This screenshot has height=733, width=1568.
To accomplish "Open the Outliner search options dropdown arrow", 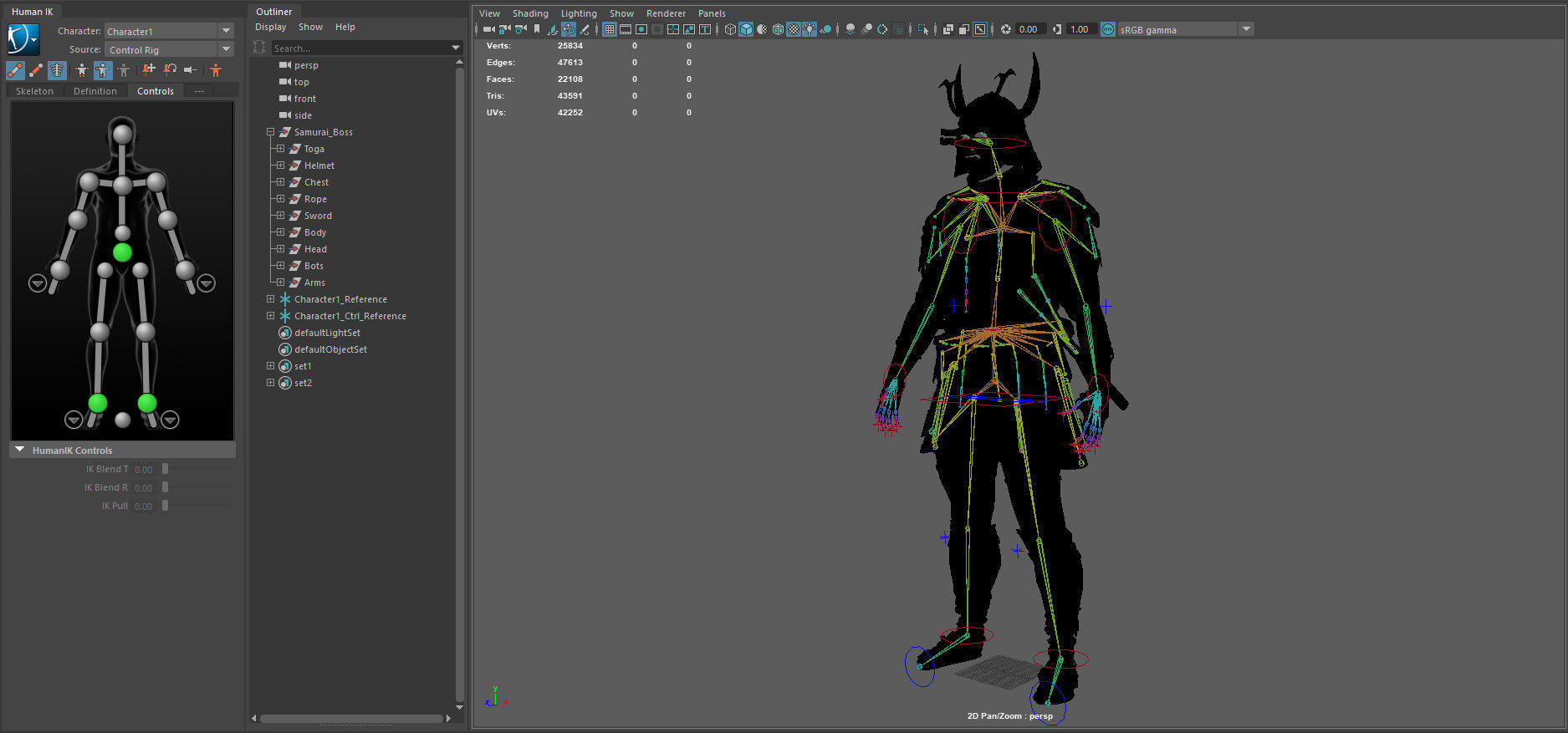I will (456, 48).
